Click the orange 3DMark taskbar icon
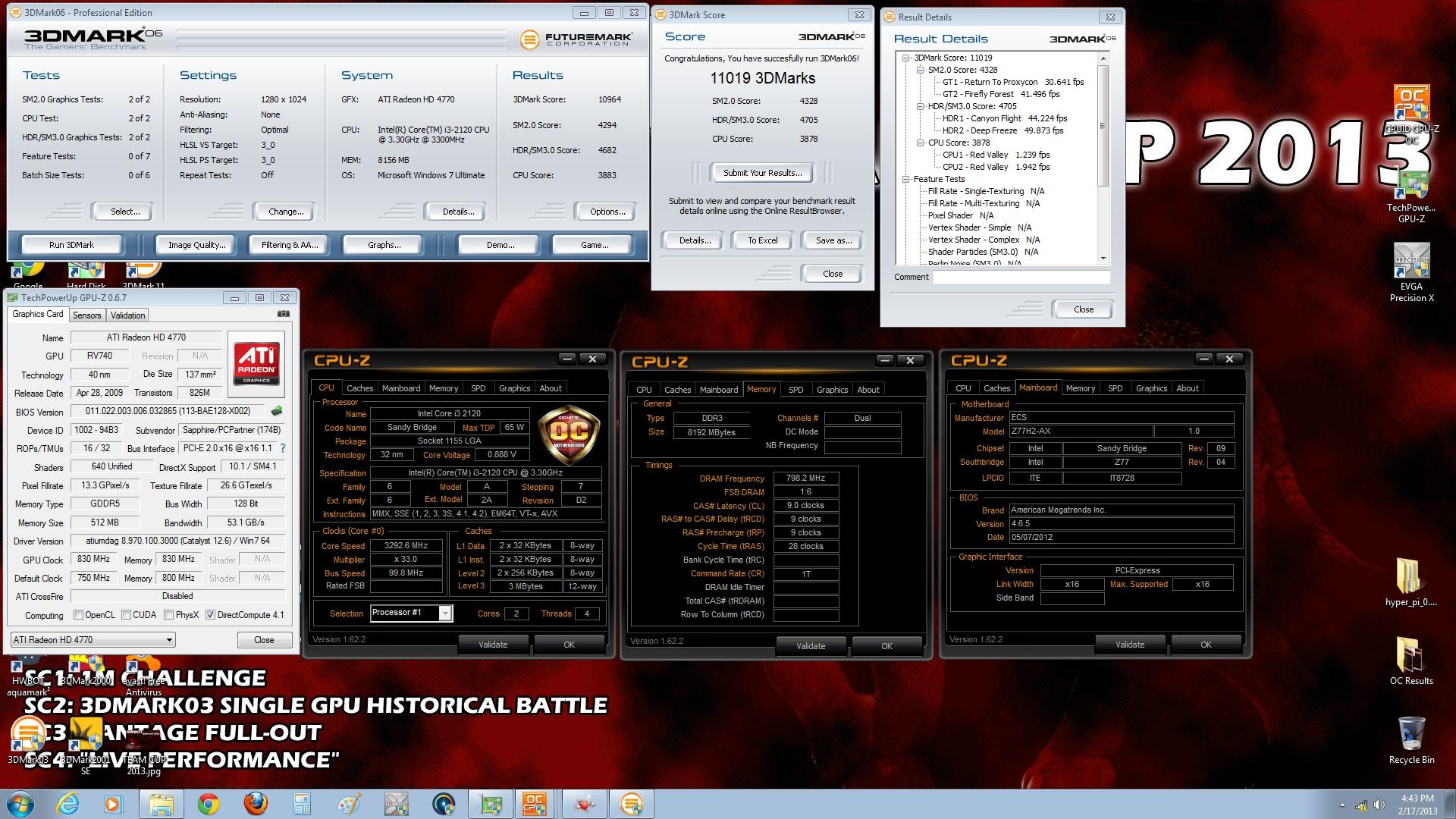Viewport: 1456px width, 819px height. point(632,804)
